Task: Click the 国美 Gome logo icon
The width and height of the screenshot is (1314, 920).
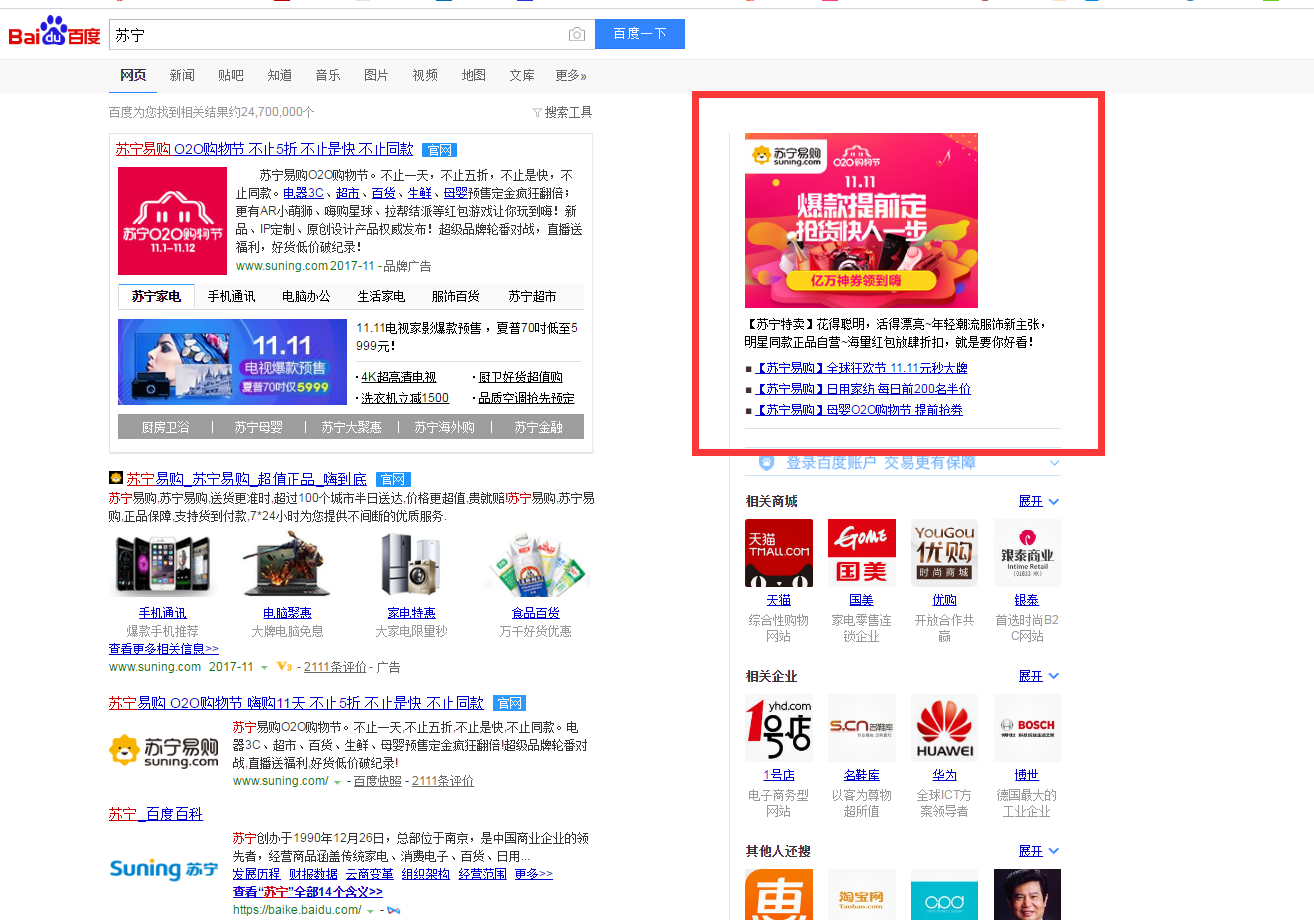Action: pos(862,553)
